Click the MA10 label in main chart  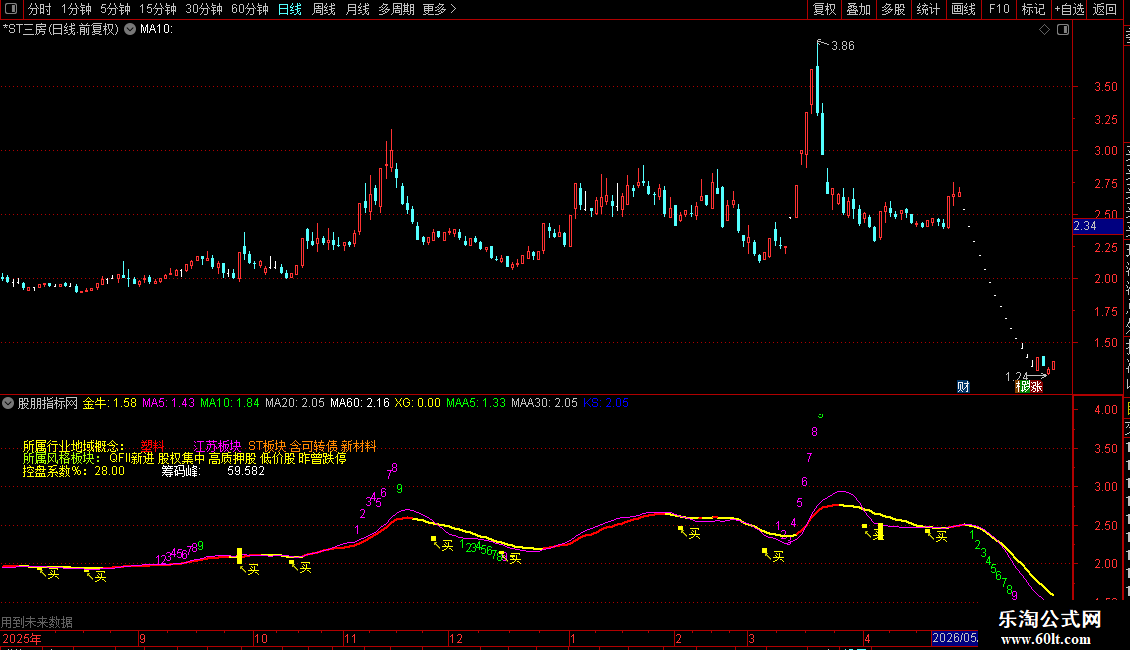click(156, 29)
